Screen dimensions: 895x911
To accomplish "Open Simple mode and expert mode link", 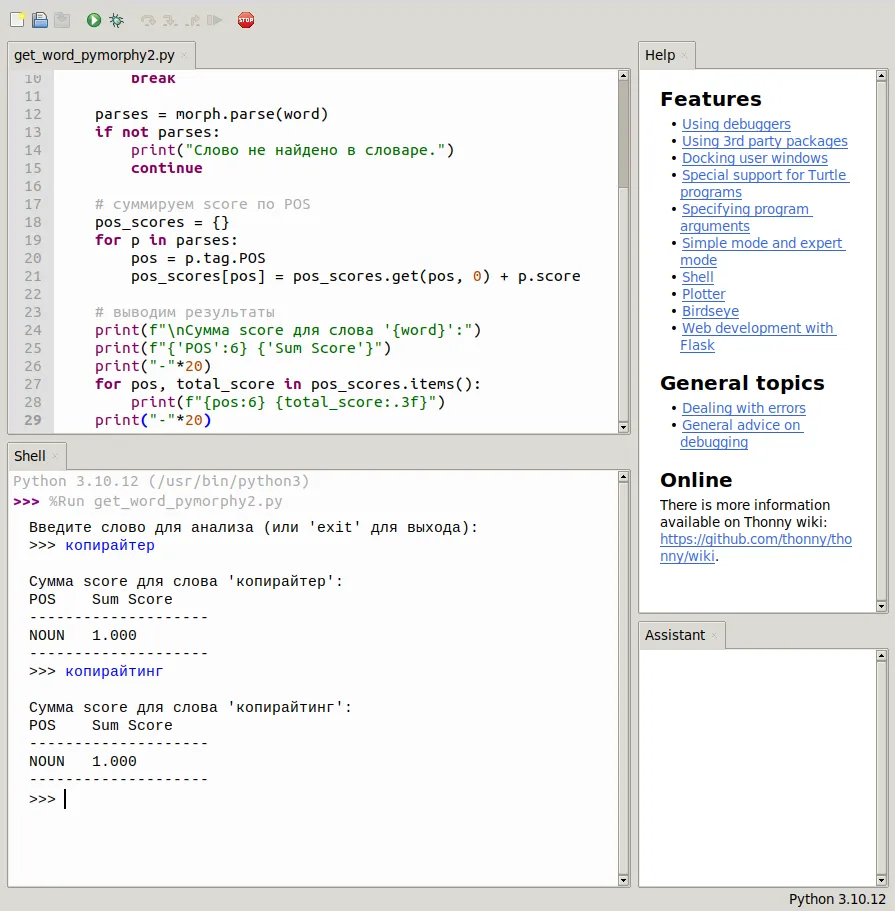I will pos(762,252).
